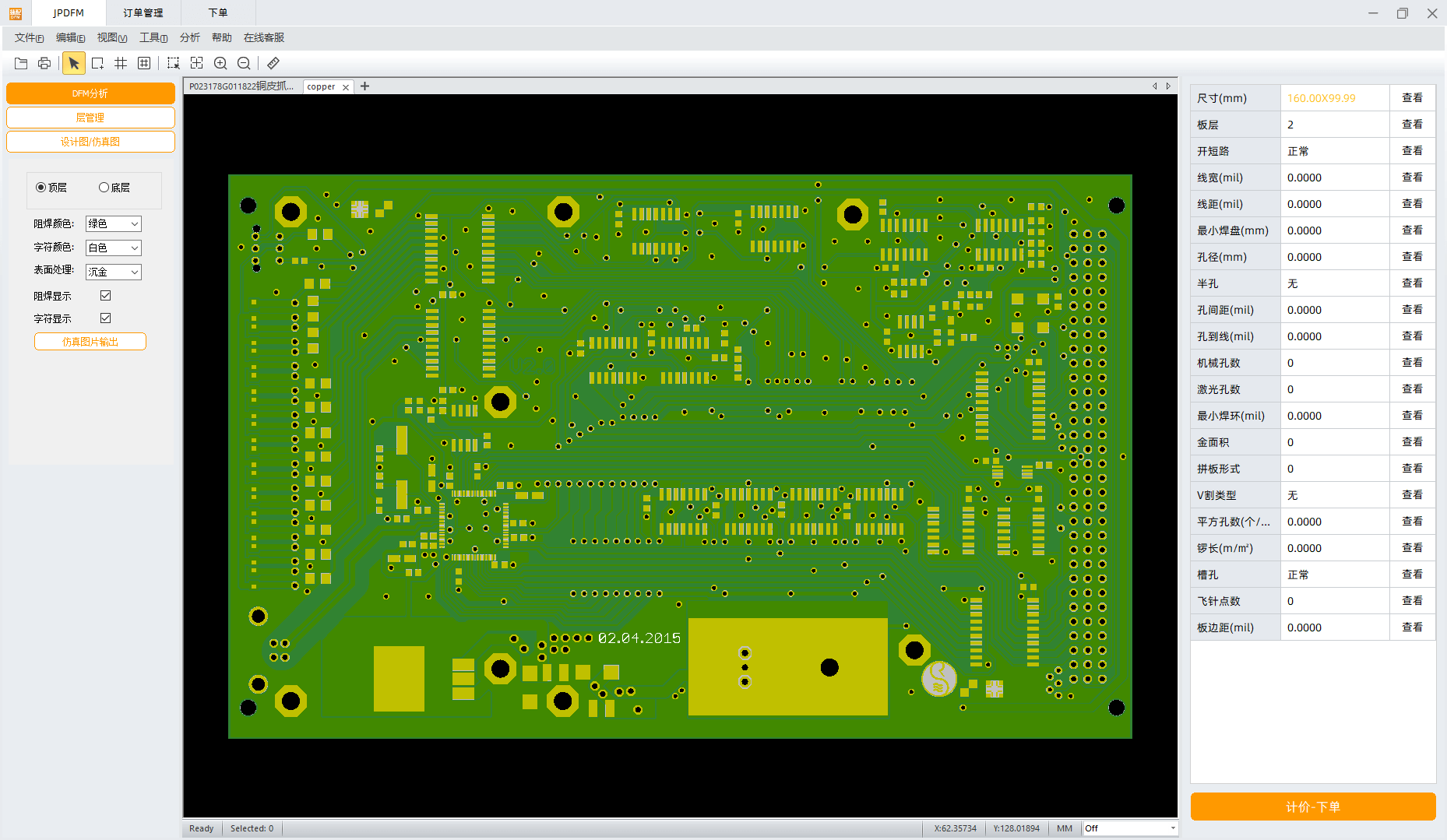Select the arrow pointer tool
Screen dimensions: 1447x840
[x=74, y=63]
